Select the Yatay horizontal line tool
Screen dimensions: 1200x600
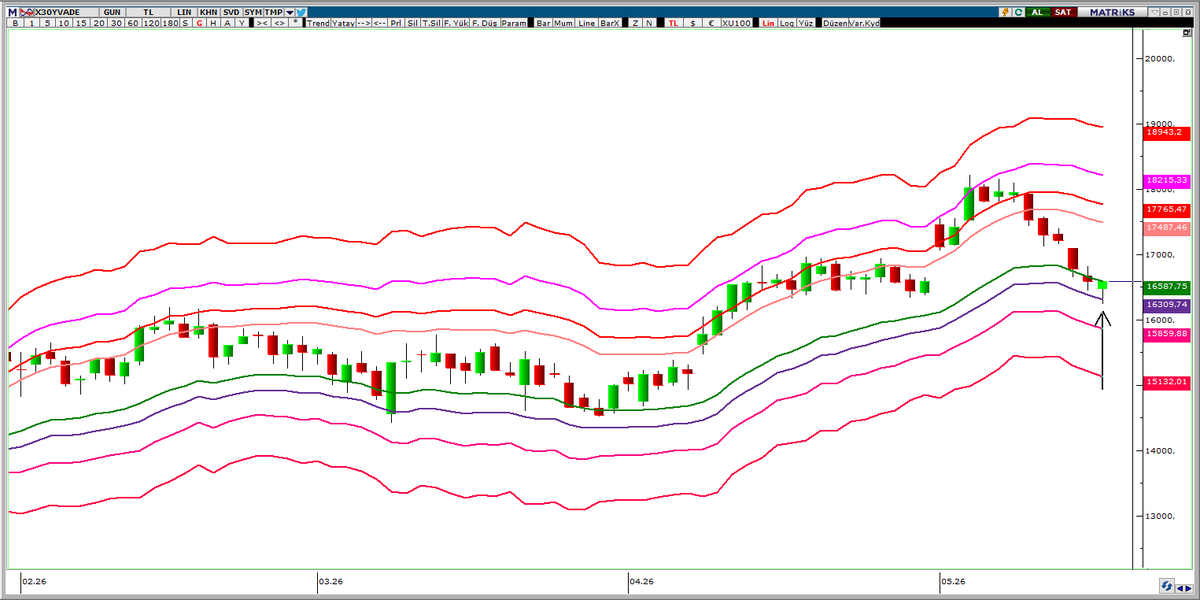pos(342,23)
